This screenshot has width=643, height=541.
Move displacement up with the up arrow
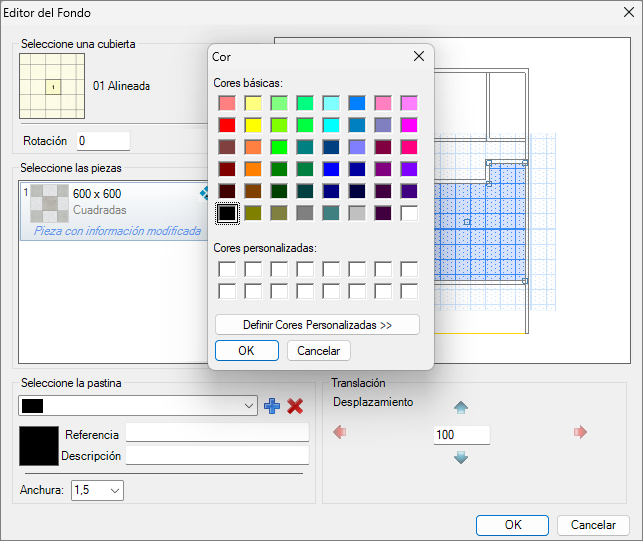(461, 407)
